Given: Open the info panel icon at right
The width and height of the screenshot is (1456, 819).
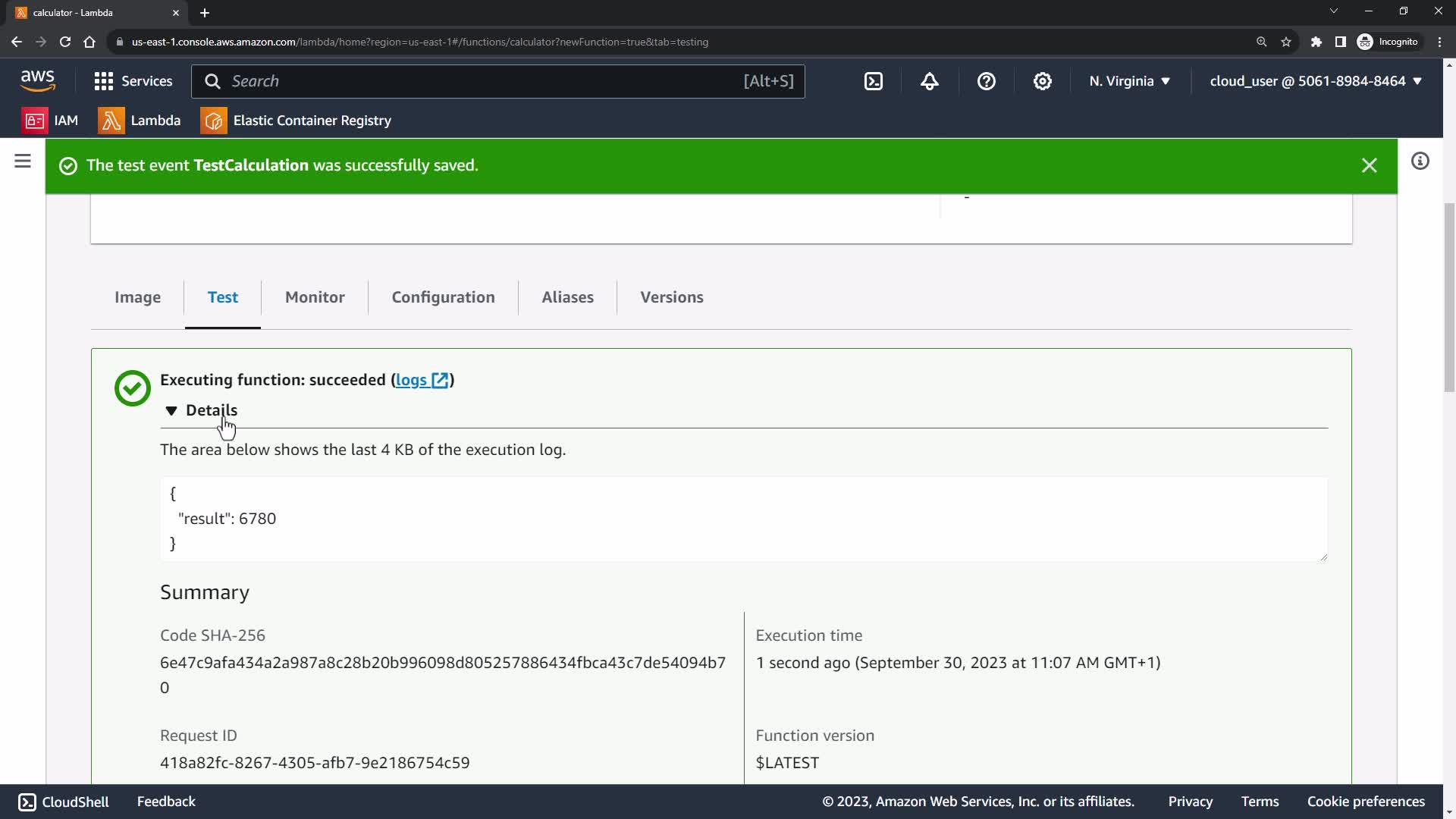Looking at the screenshot, I should (1420, 161).
